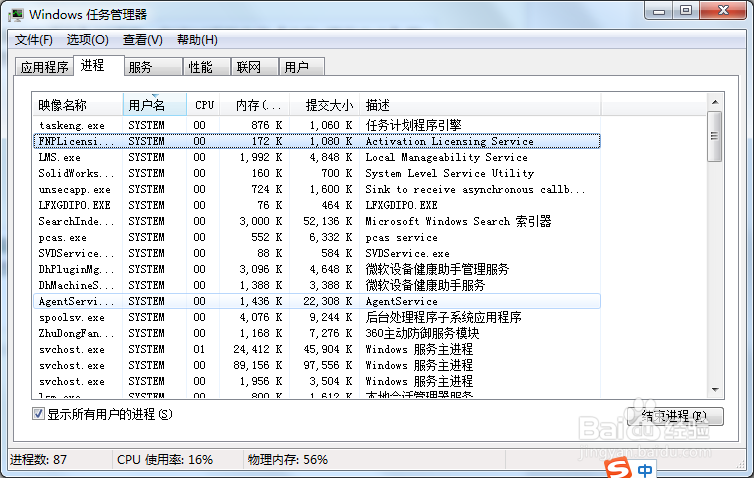Switch to the 应用程序 tab
The image size is (754, 478).
(x=44, y=67)
